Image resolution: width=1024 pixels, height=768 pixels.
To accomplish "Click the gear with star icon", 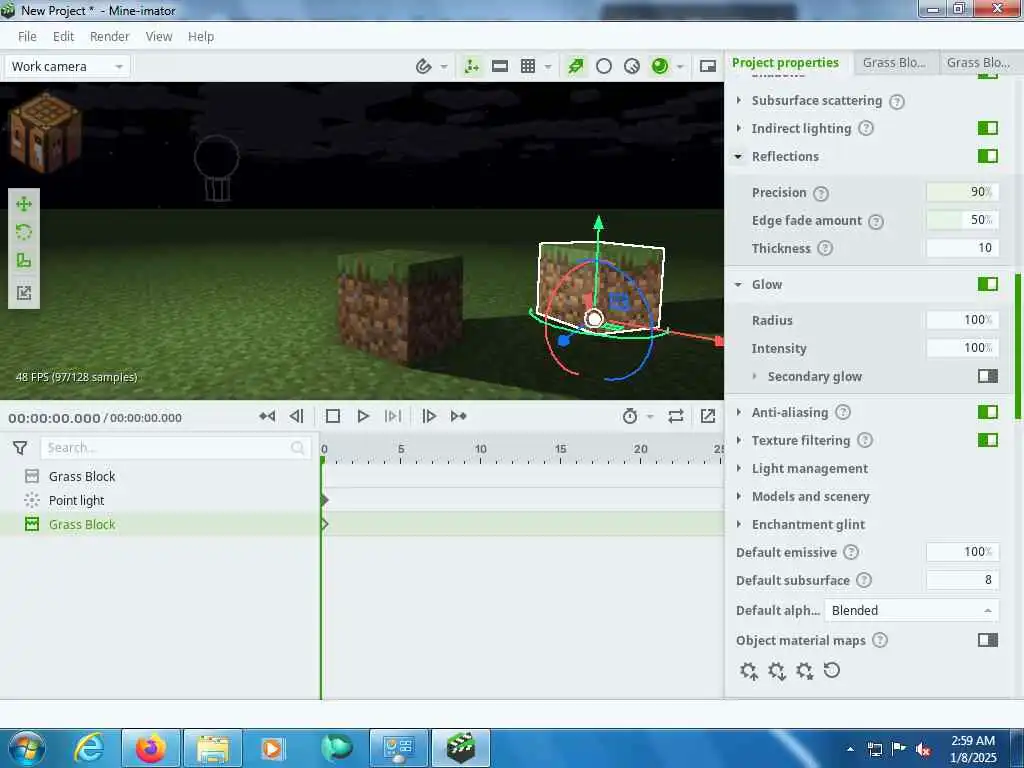I will coord(805,671).
